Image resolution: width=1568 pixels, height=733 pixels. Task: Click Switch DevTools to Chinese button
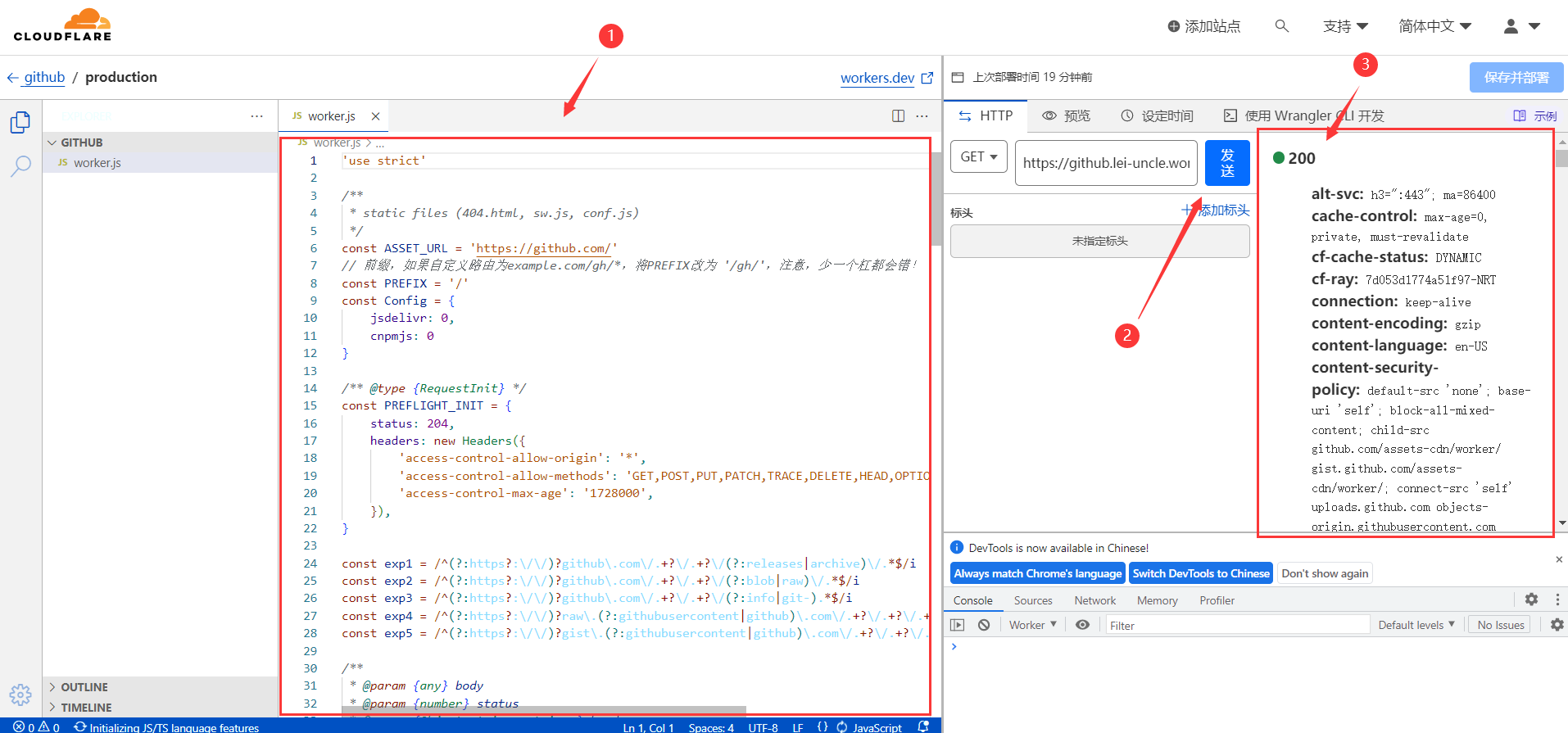click(x=1201, y=573)
